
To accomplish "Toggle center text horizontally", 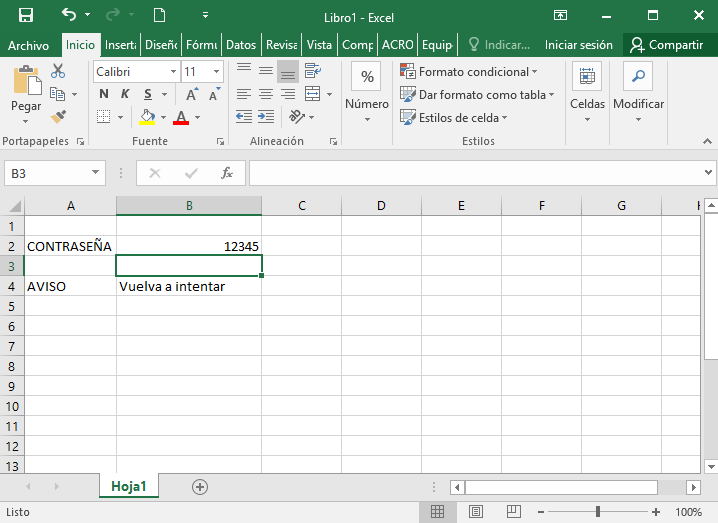I will (266, 94).
